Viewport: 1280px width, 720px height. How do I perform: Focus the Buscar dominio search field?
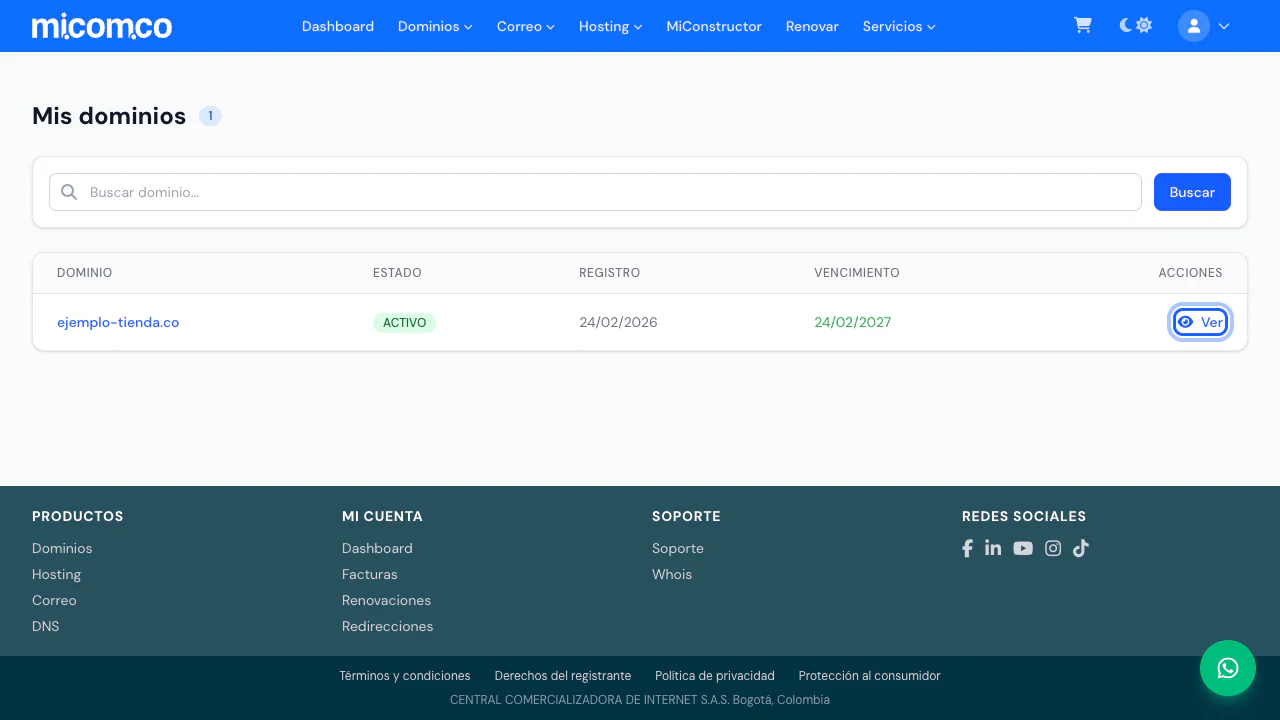pos(595,192)
